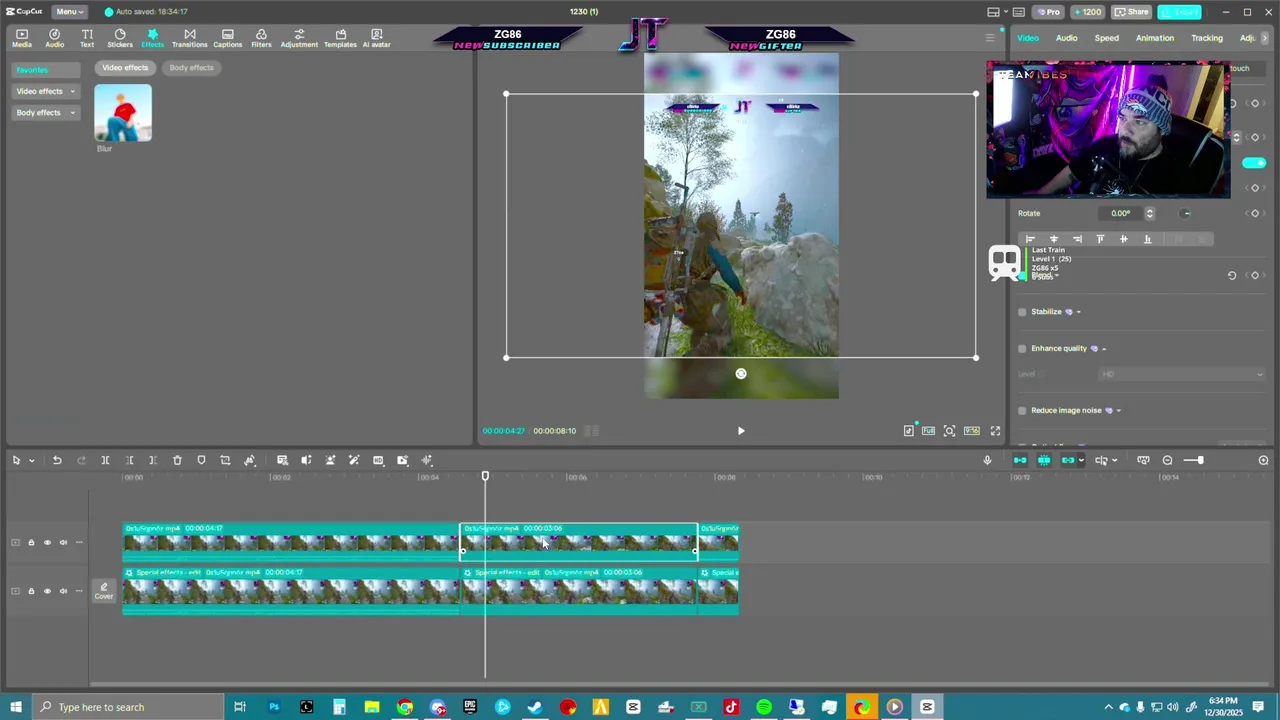Viewport: 1280px width, 720px height.
Task: Click the Rotate value stepper arrows
Action: click(x=1149, y=213)
